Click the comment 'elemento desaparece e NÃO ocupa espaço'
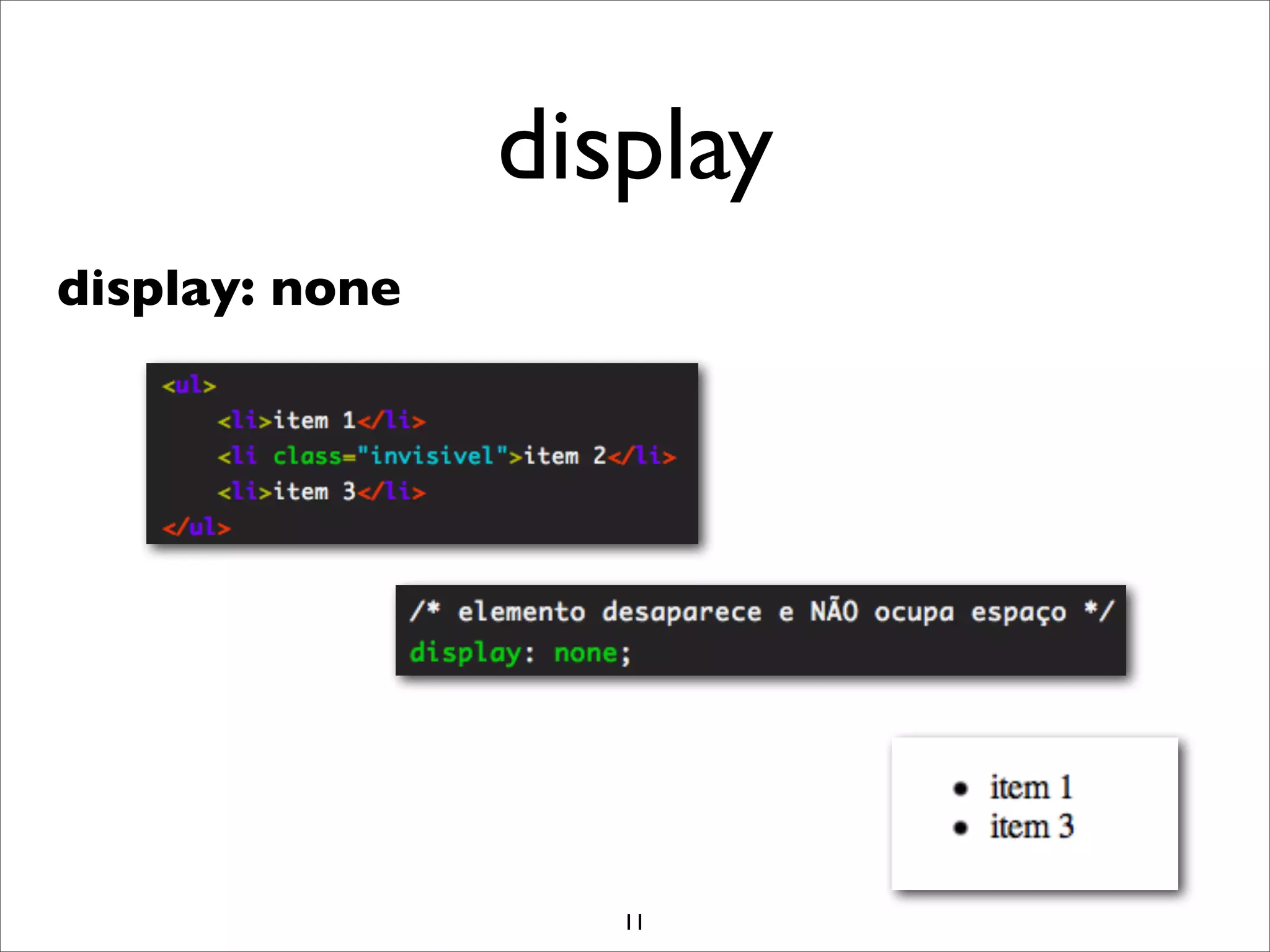Image resolution: width=1270 pixels, height=952 pixels. pos(762,612)
